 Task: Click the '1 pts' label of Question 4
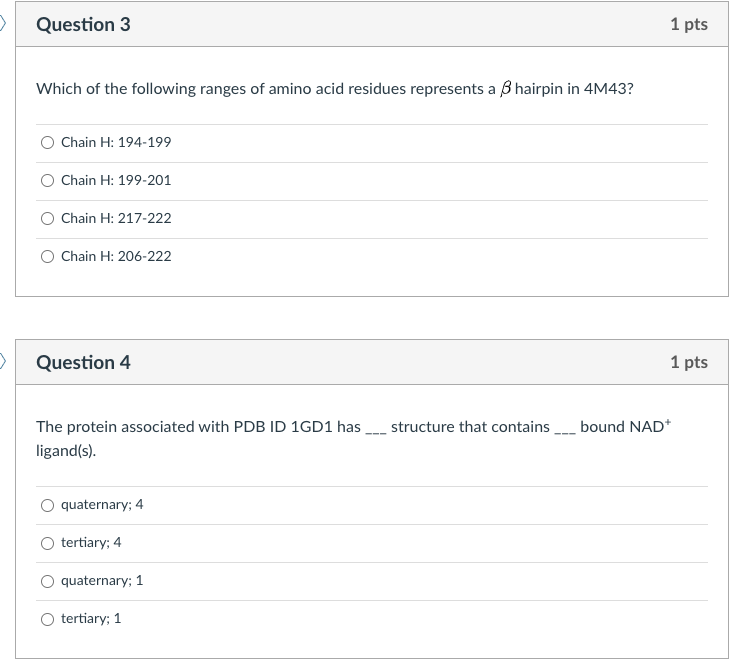coord(688,362)
